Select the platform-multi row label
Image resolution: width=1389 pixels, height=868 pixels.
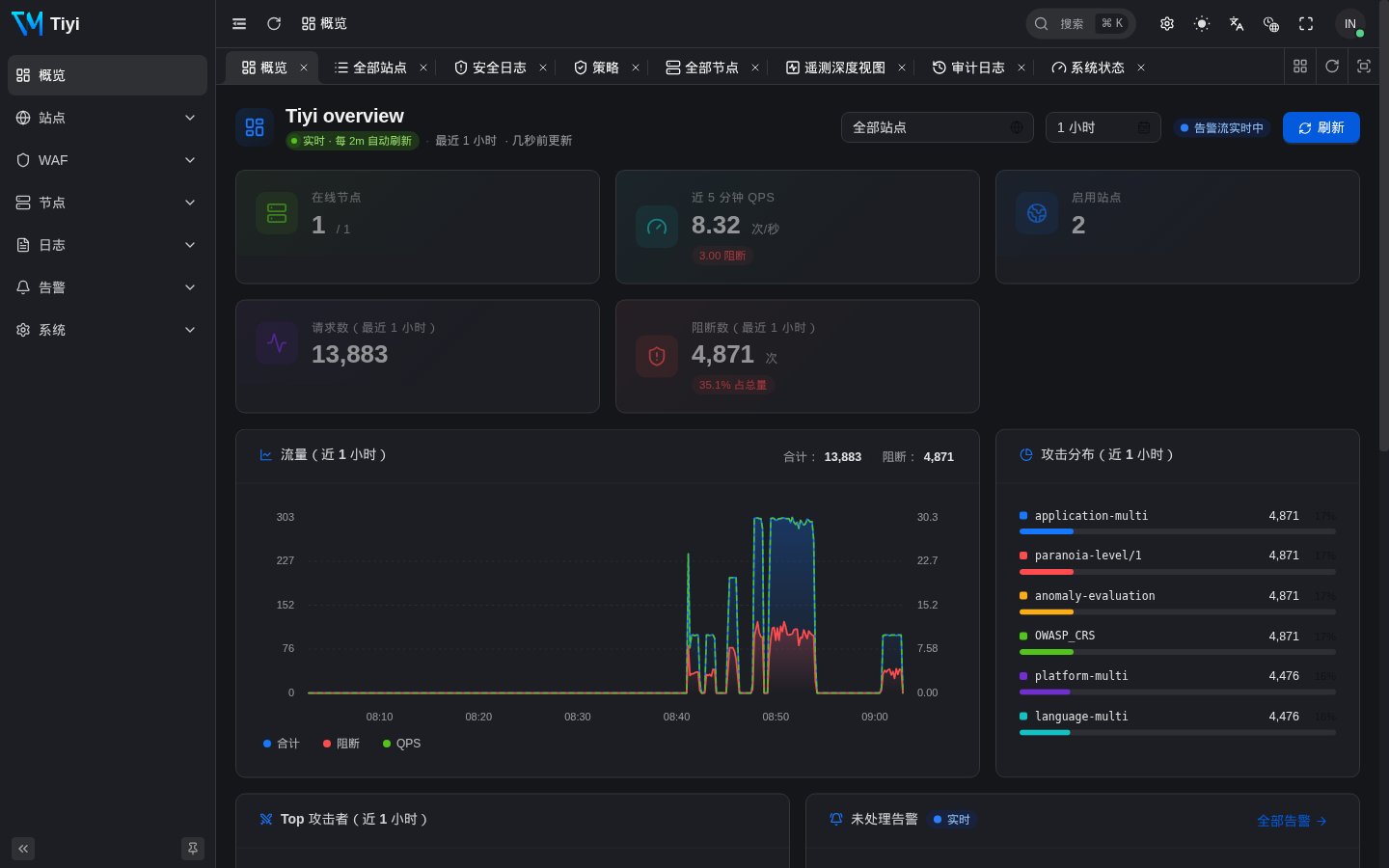coord(1081,676)
